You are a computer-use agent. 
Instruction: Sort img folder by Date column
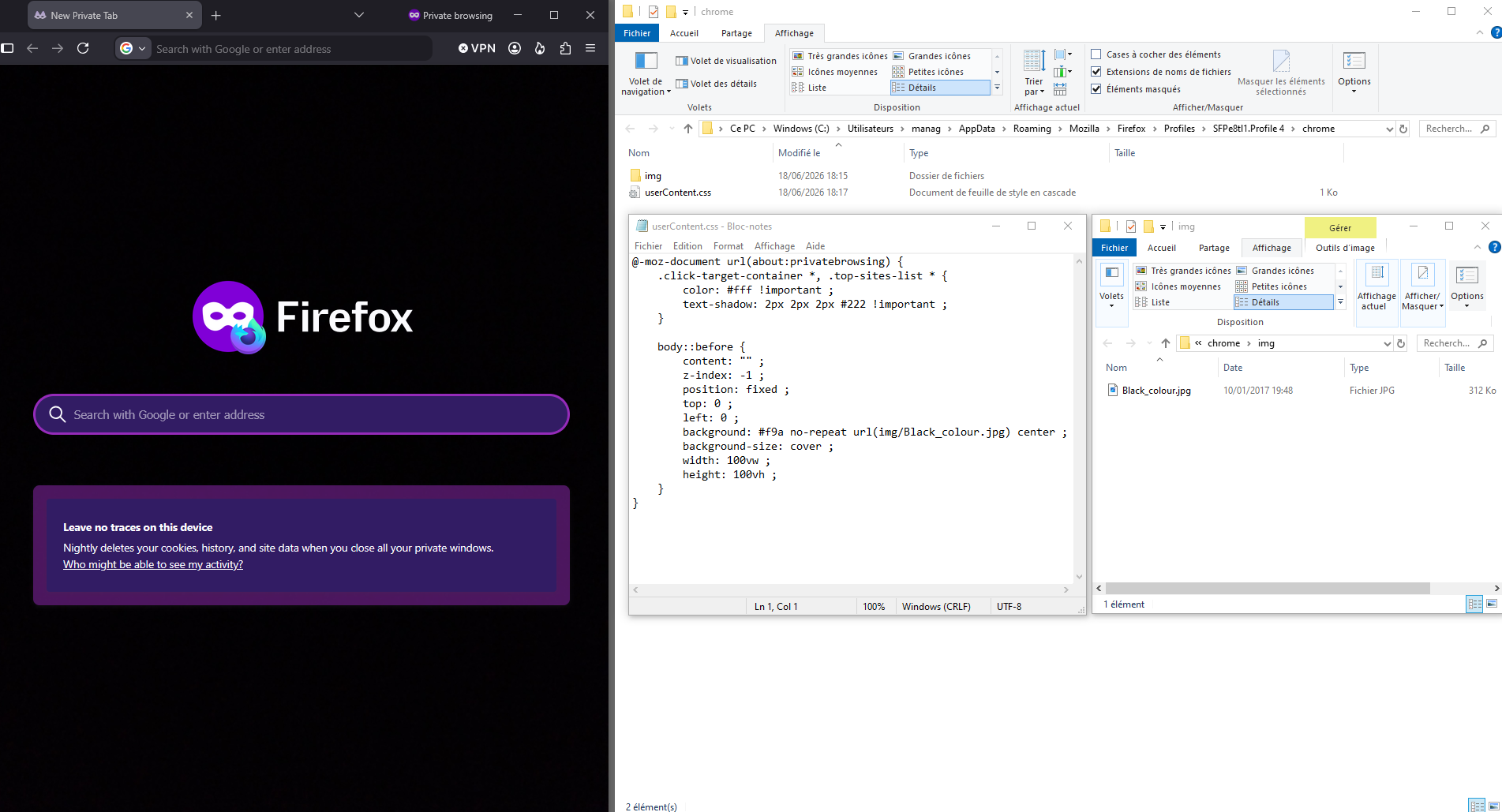pos(1233,368)
